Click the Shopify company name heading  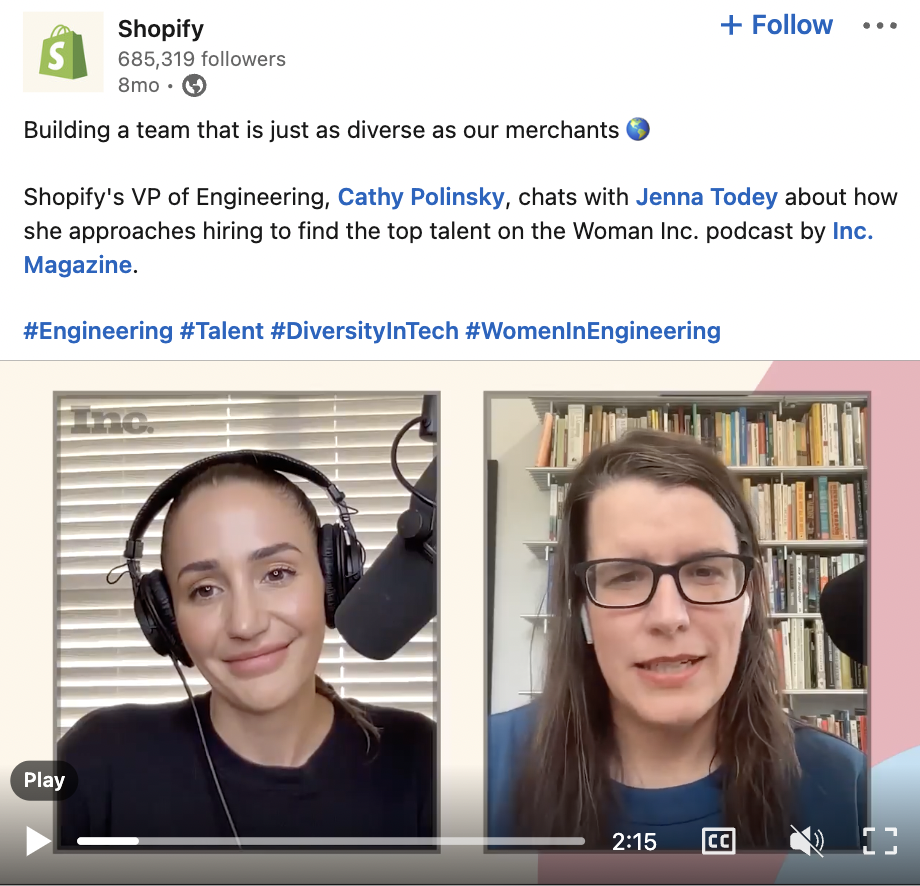tap(161, 29)
